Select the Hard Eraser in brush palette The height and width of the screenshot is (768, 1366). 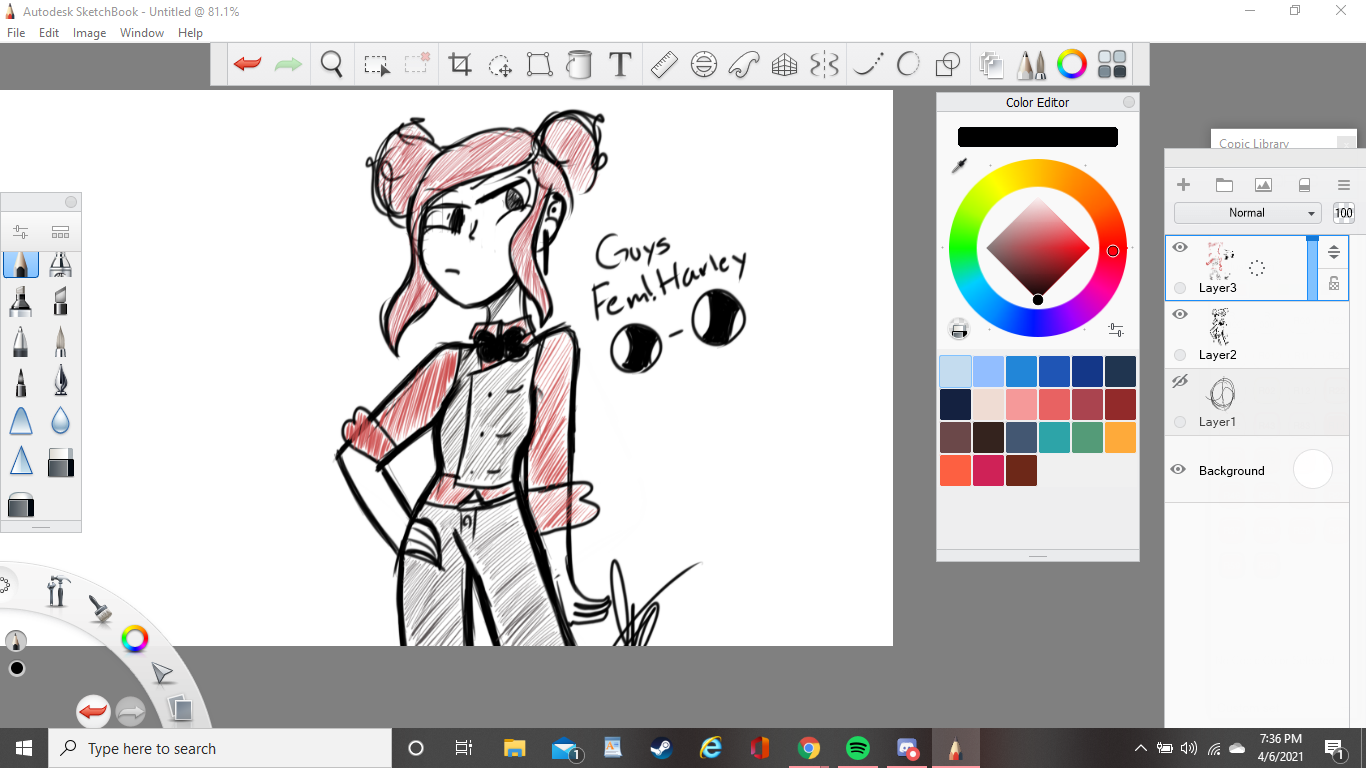(61, 462)
